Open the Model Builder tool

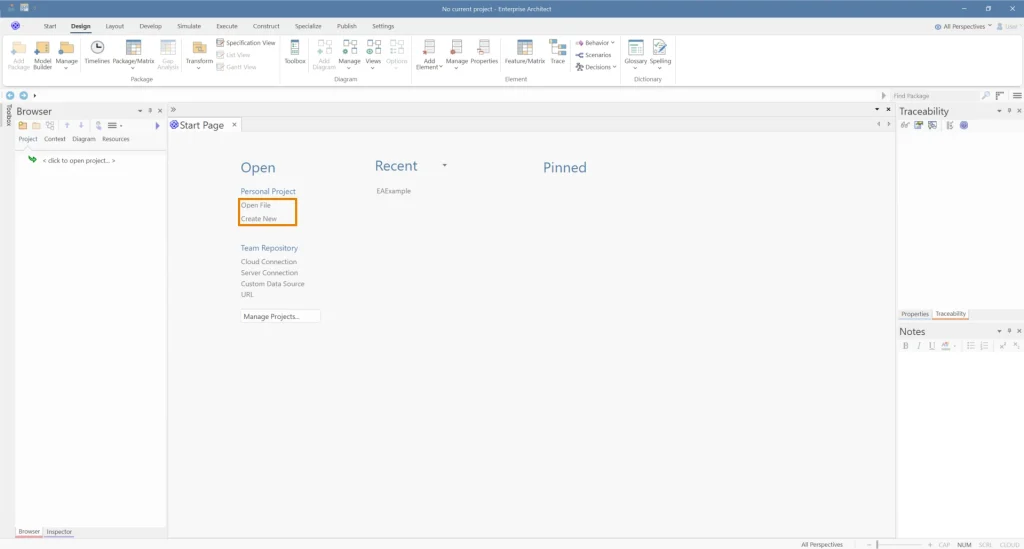click(42, 54)
